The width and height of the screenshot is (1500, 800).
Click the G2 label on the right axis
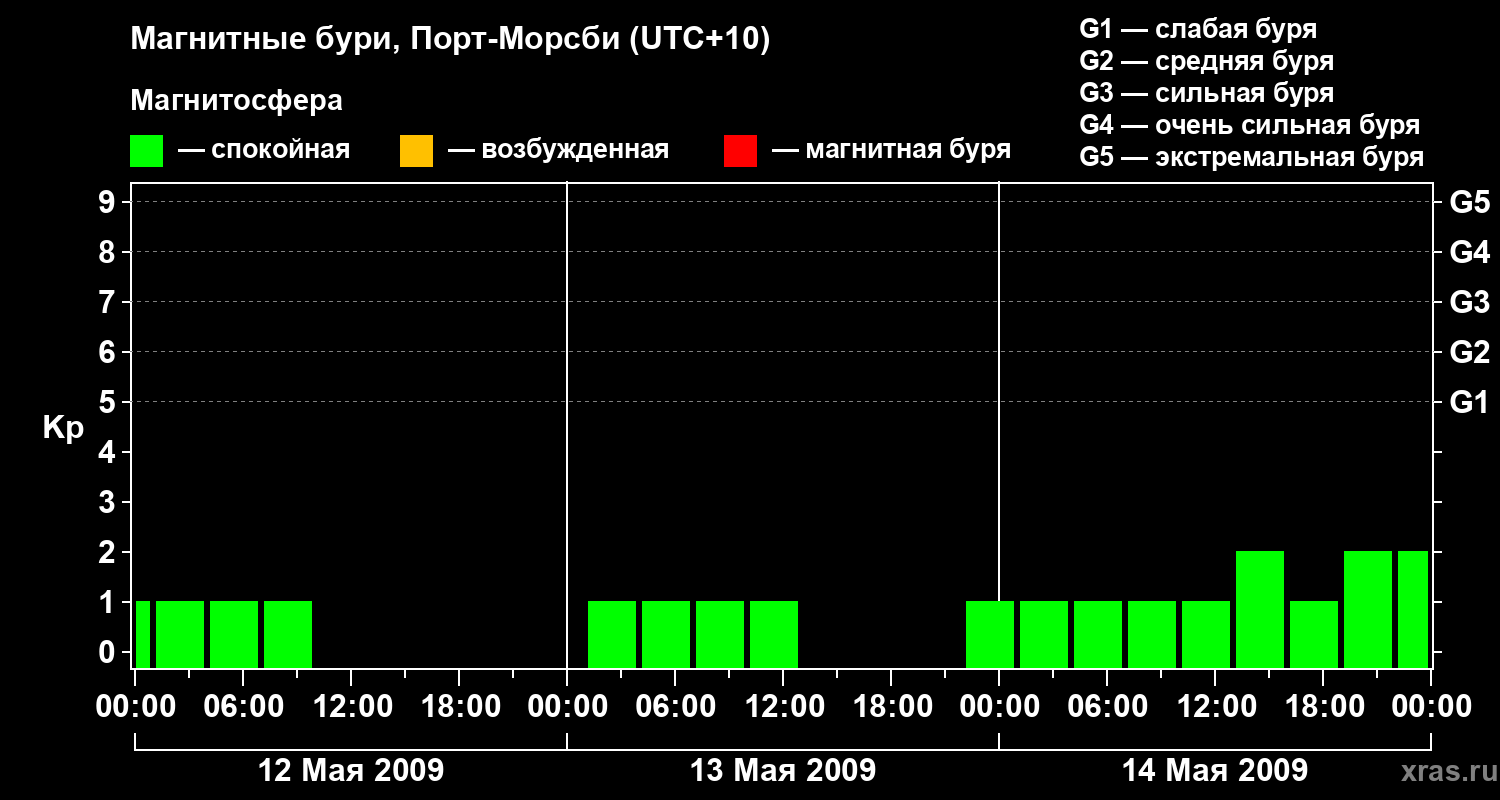click(x=1470, y=352)
